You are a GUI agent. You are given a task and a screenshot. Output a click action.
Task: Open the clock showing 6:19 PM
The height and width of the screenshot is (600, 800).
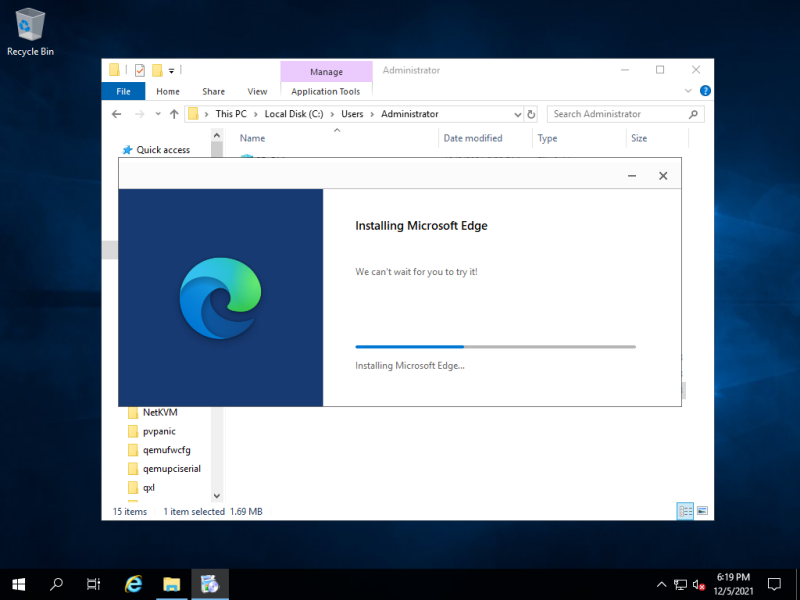(733, 584)
